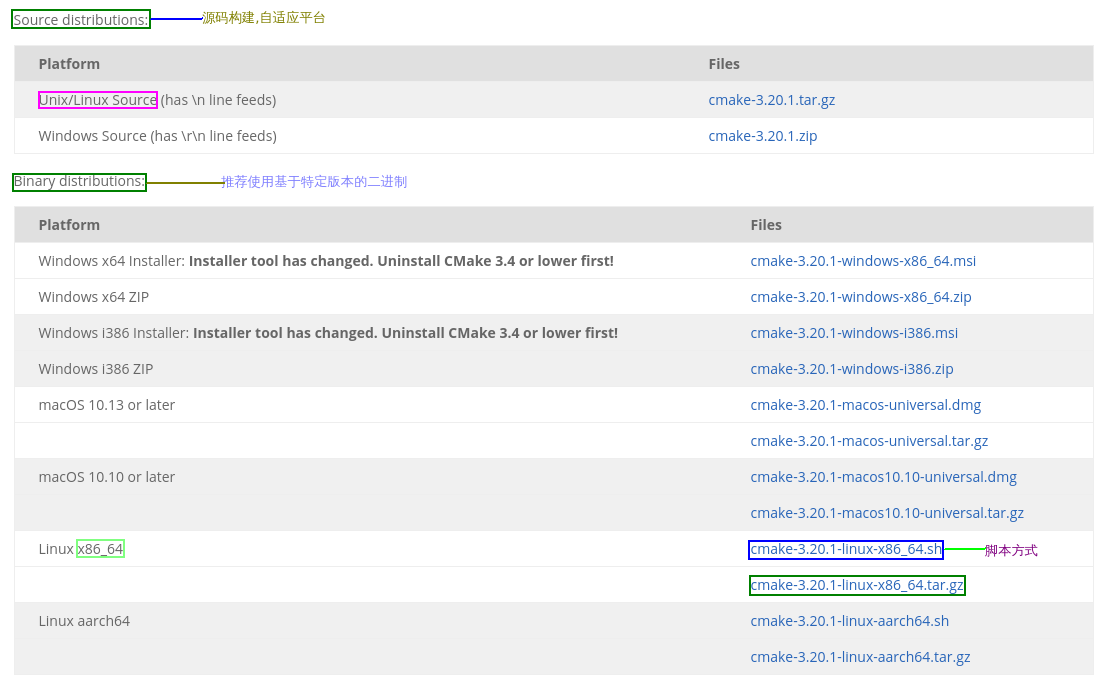Screen dimensions: 1095x675
Task: Select the "Windows x64 Installer" row label
Action: pyautogui.click(x=112, y=261)
